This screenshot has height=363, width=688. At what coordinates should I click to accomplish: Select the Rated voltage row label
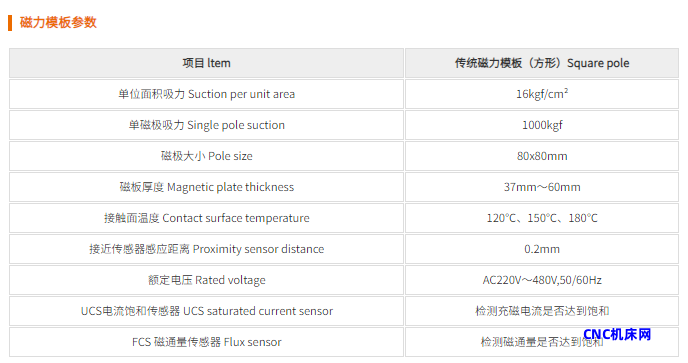point(206,280)
